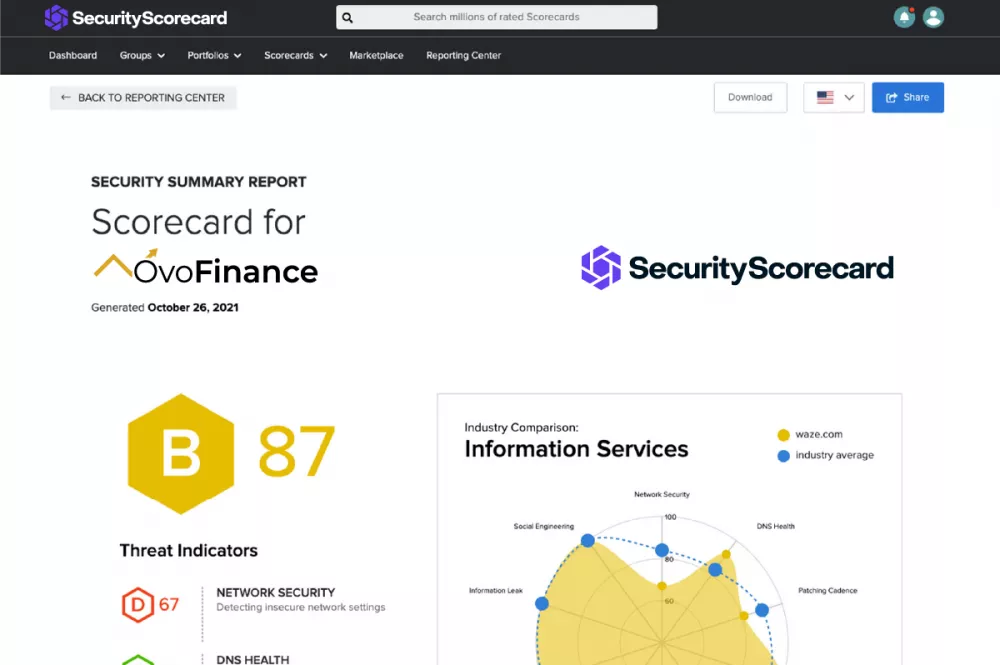Click the DNS Health radar axis label
The image size is (1000, 665).
click(x=776, y=526)
